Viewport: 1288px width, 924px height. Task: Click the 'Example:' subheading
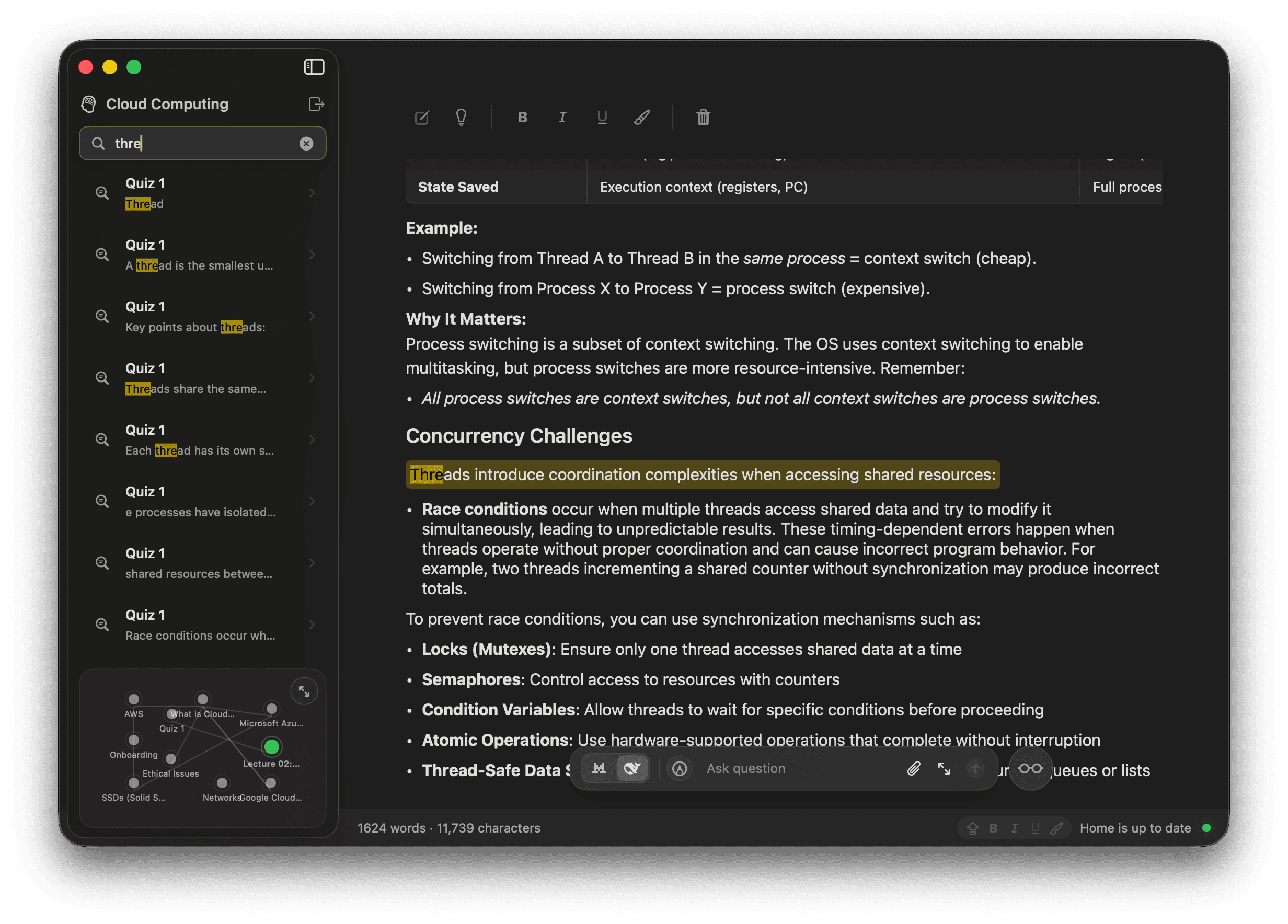(x=441, y=228)
